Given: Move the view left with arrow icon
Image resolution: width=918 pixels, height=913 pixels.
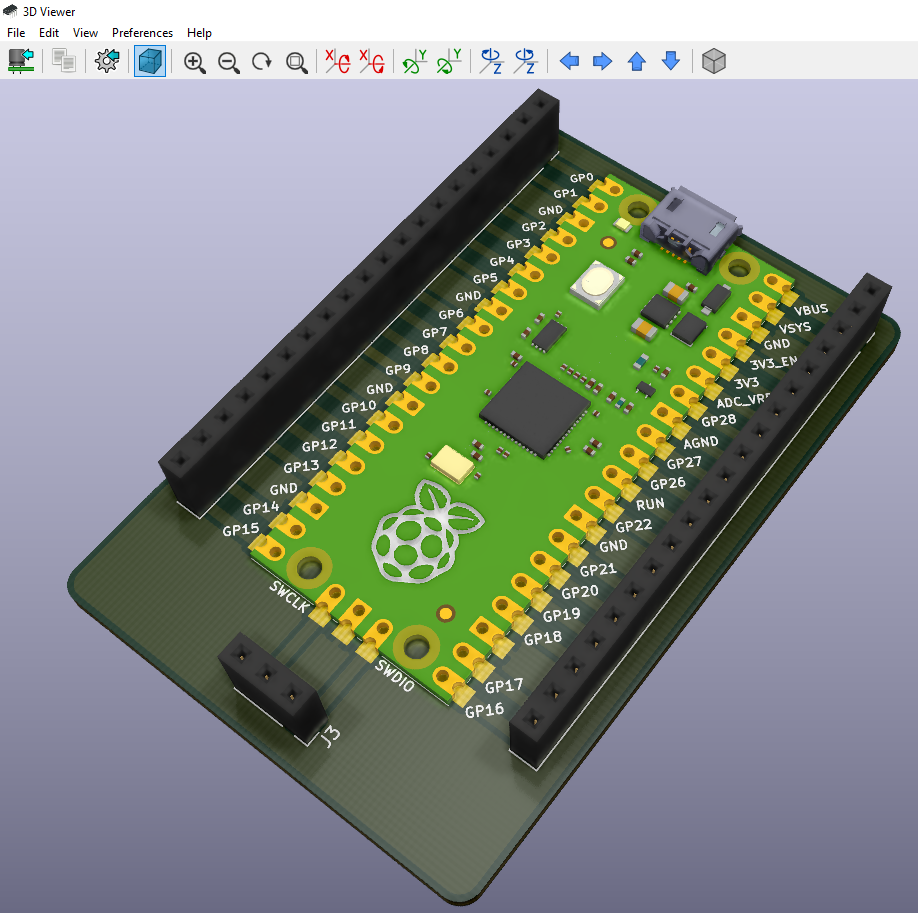Looking at the screenshot, I should (x=569, y=61).
